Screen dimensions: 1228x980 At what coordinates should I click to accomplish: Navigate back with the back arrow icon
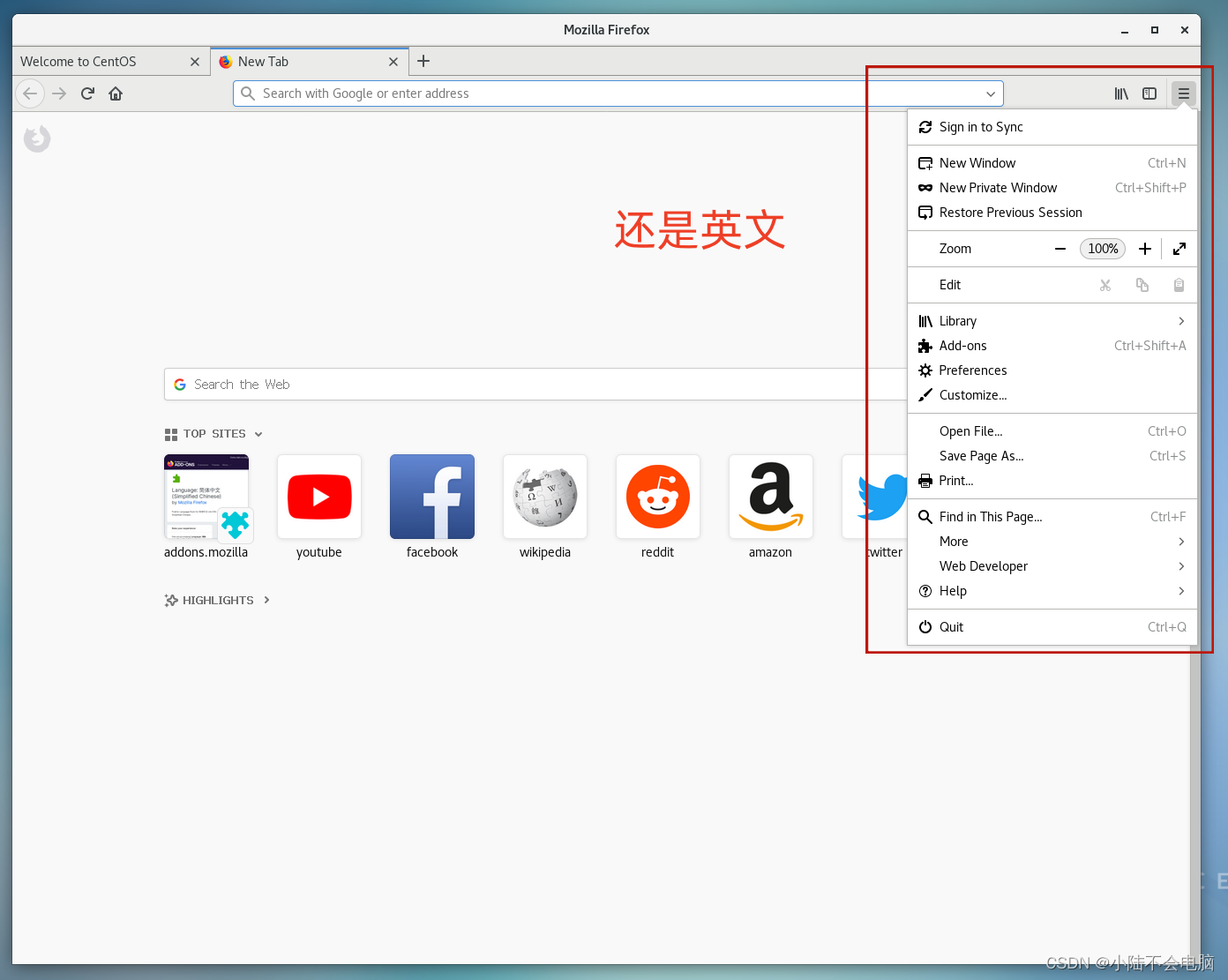[x=29, y=93]
